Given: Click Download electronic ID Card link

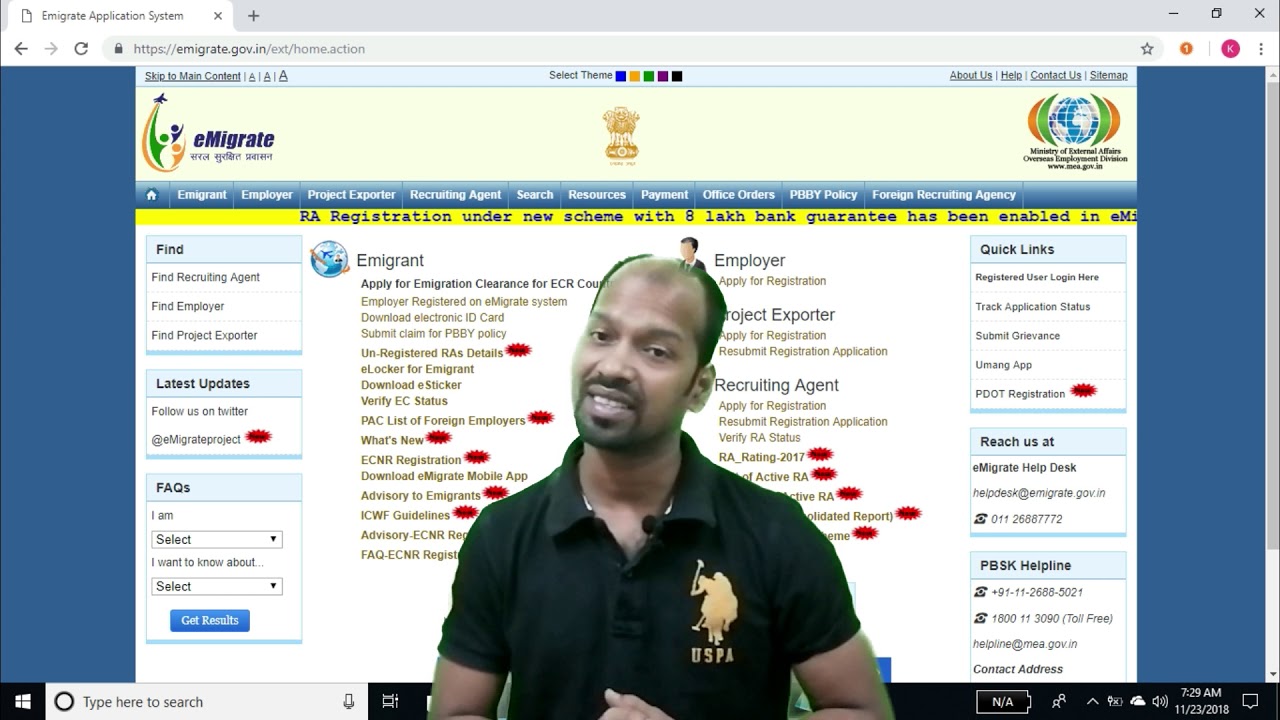Looking at the screenshot, I should tap(433, 317).
